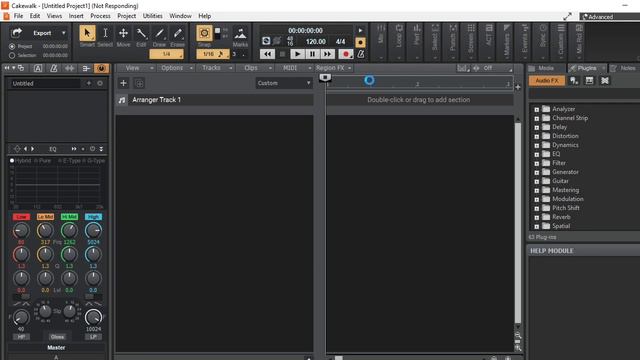This screenshot has height=360, width=640.
Task: Show the track properties icon in inspector
Action: 86,68
